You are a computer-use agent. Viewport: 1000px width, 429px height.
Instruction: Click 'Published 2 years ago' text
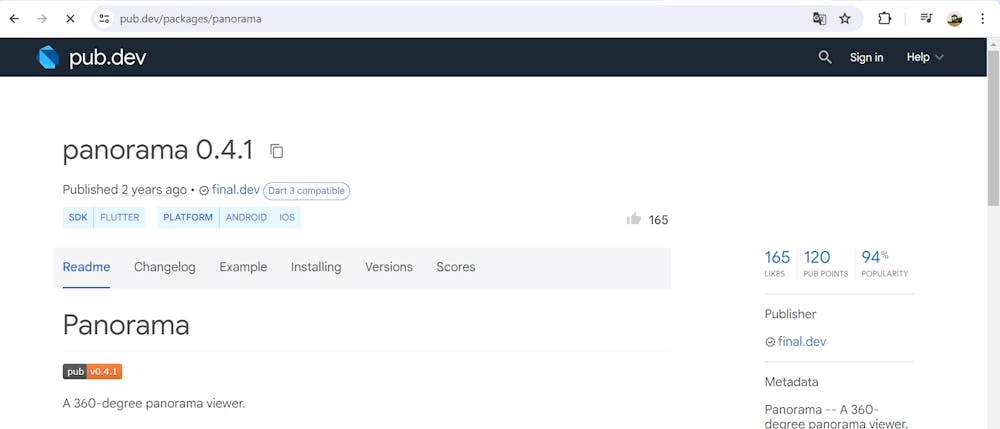click(124, 190)
